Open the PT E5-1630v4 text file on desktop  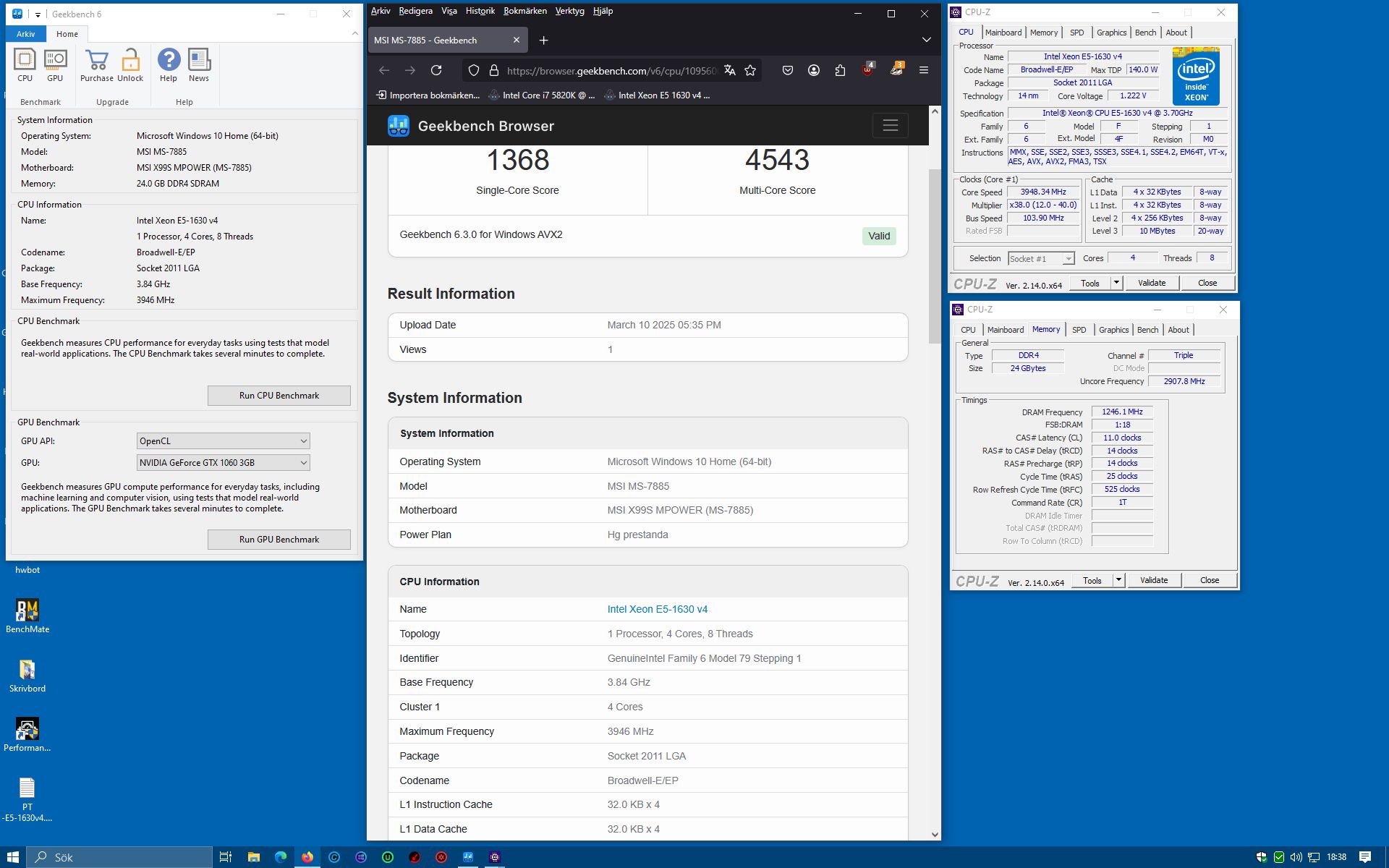pyautogui.click(x=27, y=799)
